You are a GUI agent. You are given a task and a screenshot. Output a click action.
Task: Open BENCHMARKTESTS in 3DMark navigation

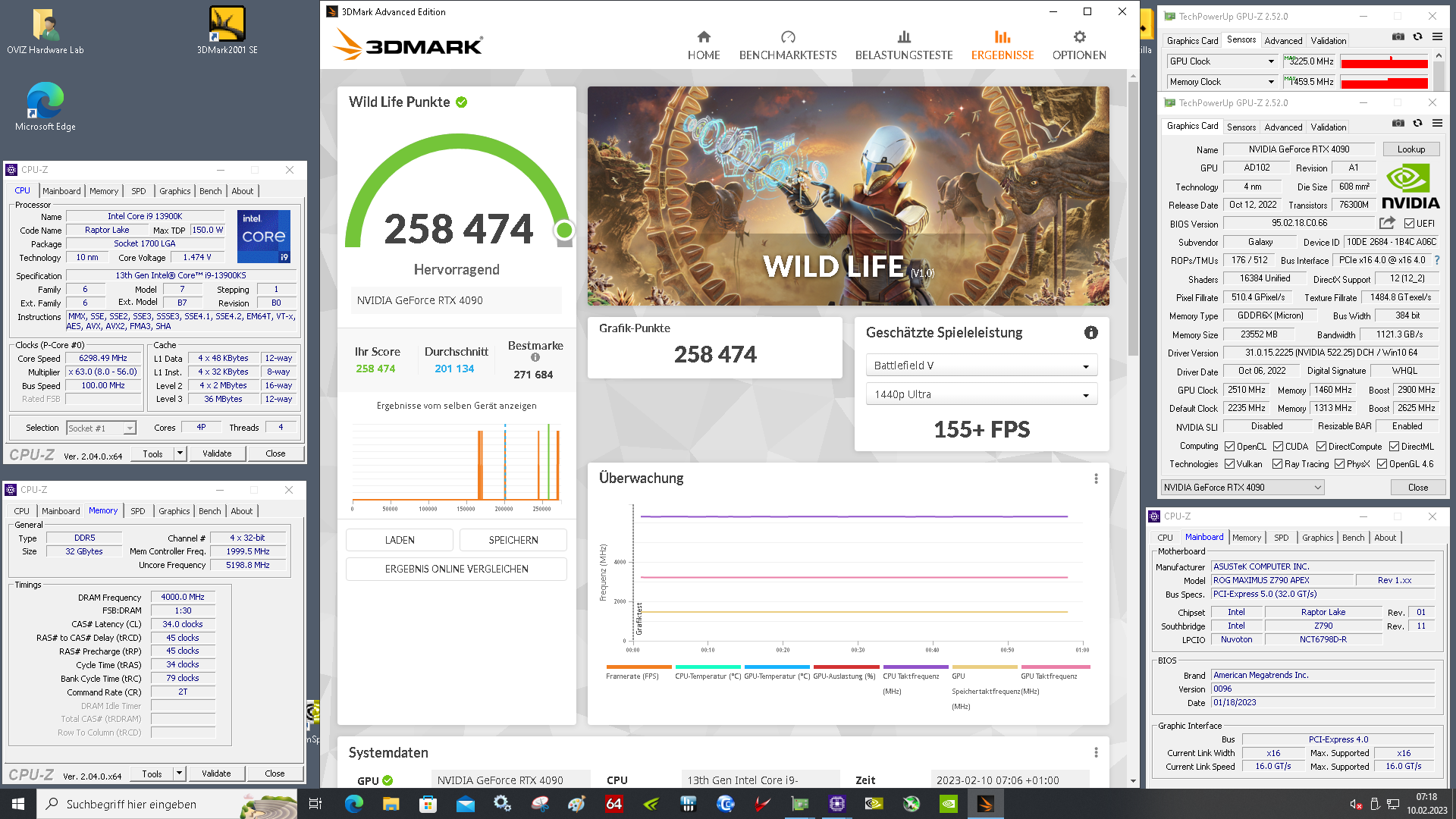(788, 45)
